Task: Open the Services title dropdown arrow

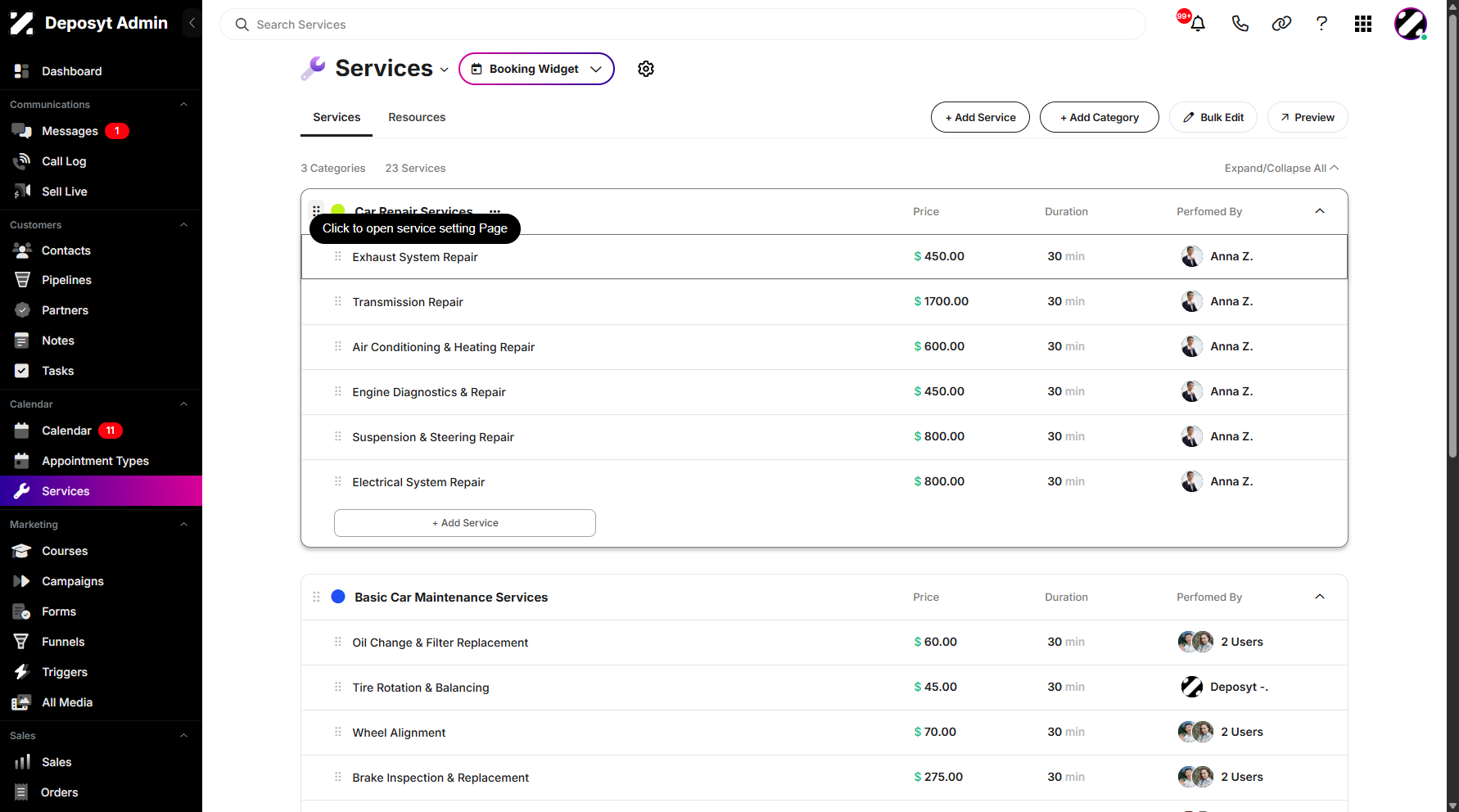Action: (x=445, y=70)
